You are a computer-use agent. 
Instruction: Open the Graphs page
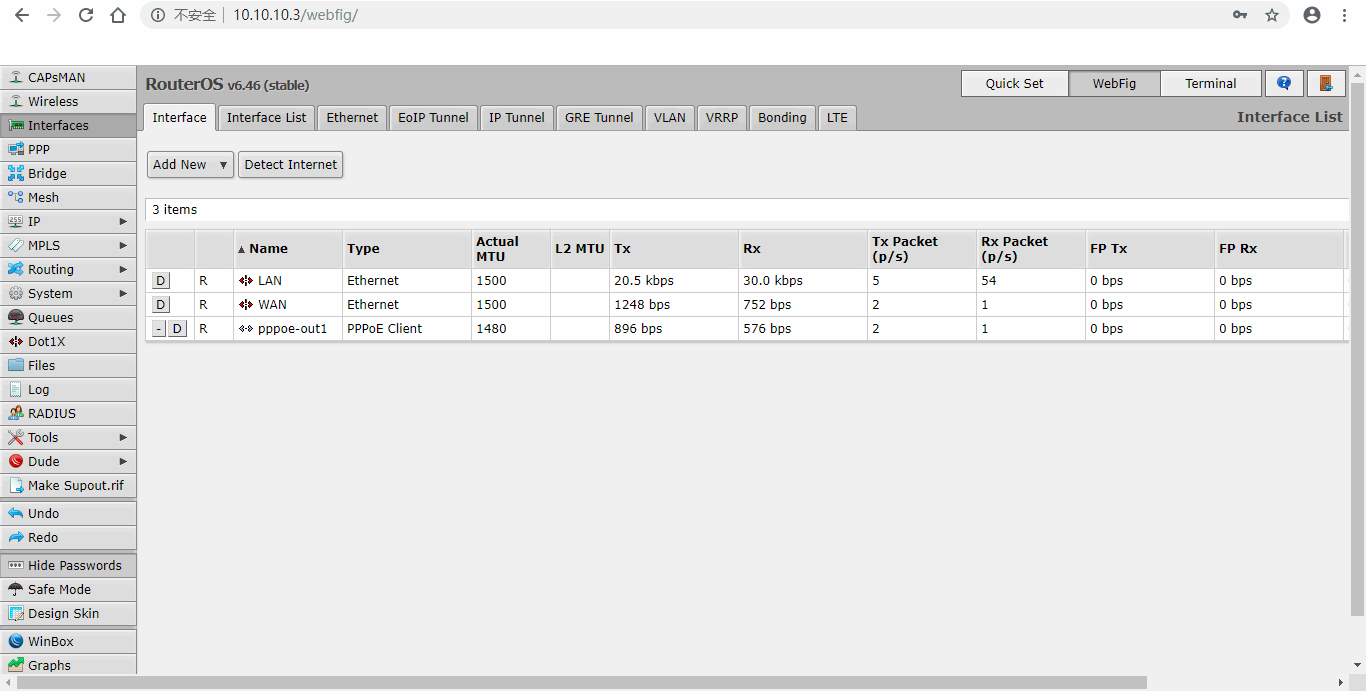tap(68, 665)
